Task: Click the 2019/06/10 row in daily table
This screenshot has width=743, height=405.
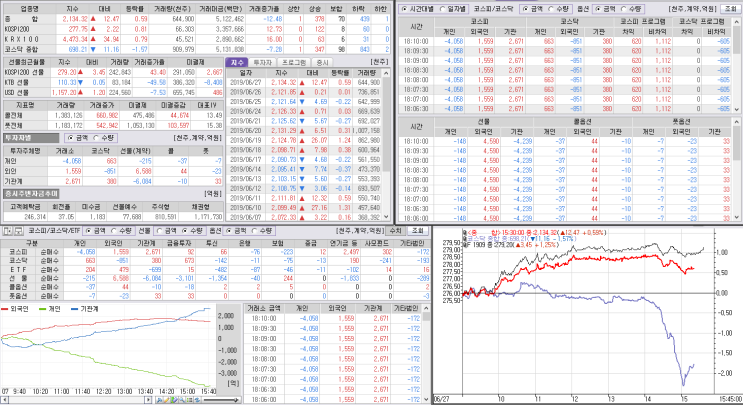Action: coord(304,208)
